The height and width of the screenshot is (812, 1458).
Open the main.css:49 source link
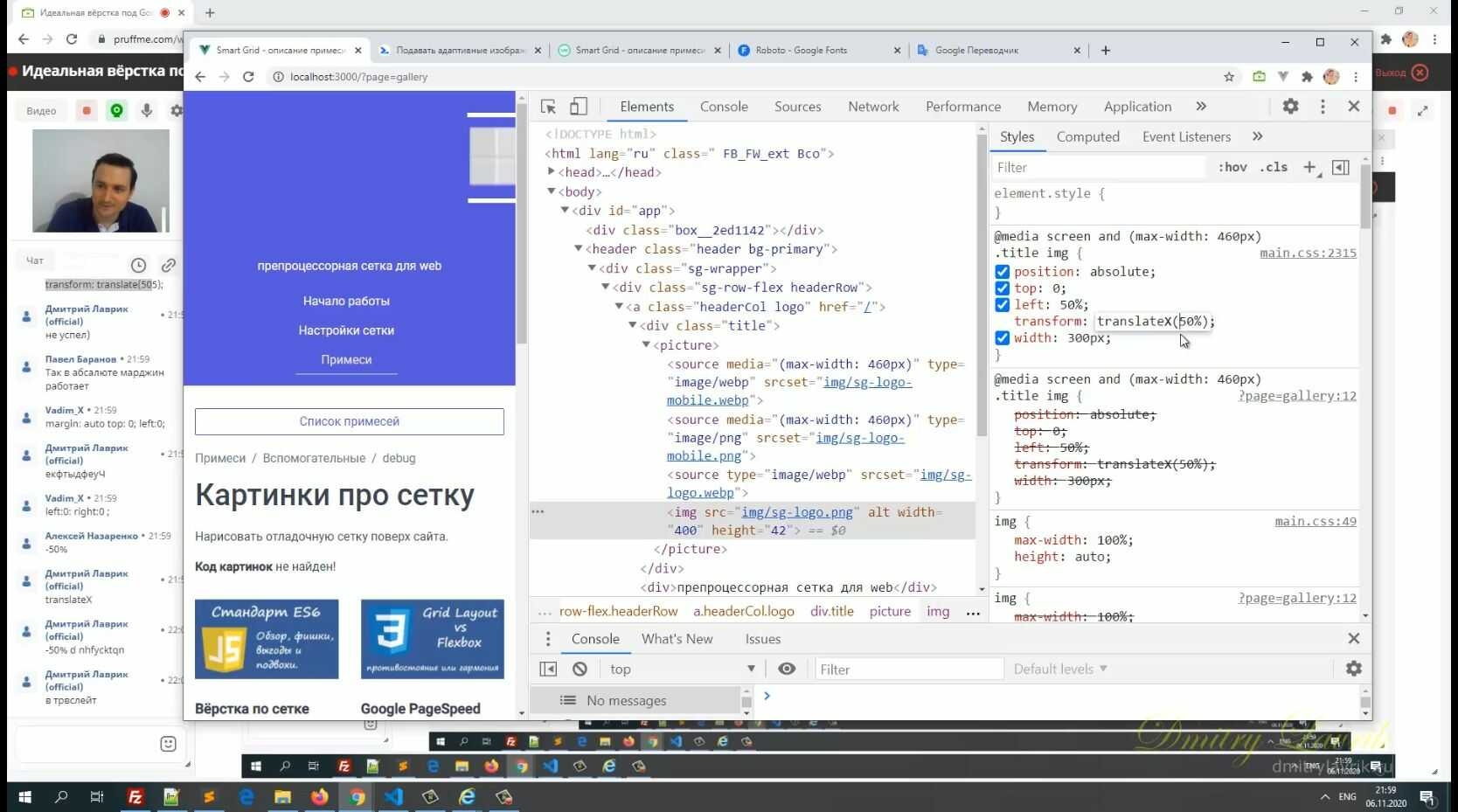[1316, 522]
